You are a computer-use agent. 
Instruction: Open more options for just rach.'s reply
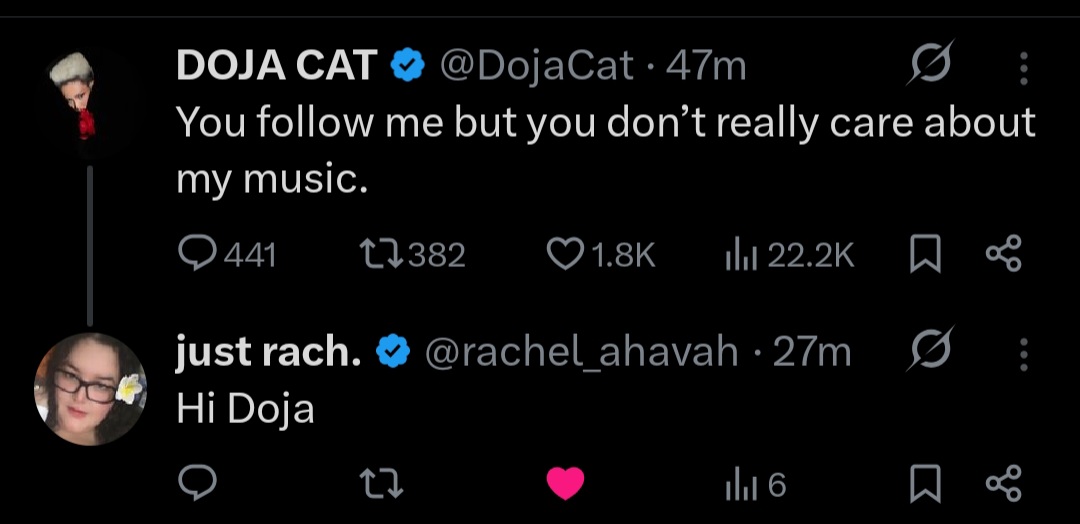click(1023, 353)
